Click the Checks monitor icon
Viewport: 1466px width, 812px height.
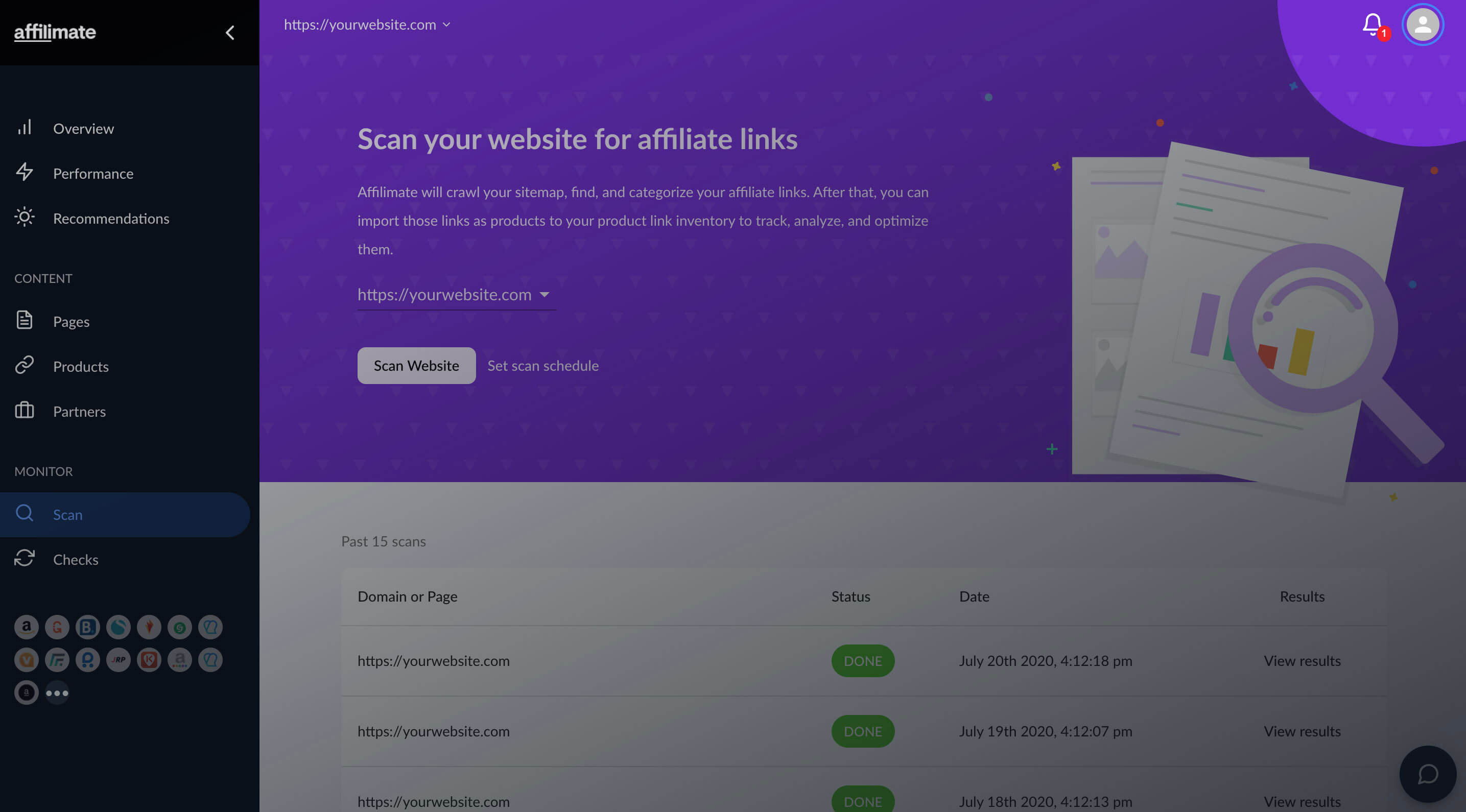(25, 559)
